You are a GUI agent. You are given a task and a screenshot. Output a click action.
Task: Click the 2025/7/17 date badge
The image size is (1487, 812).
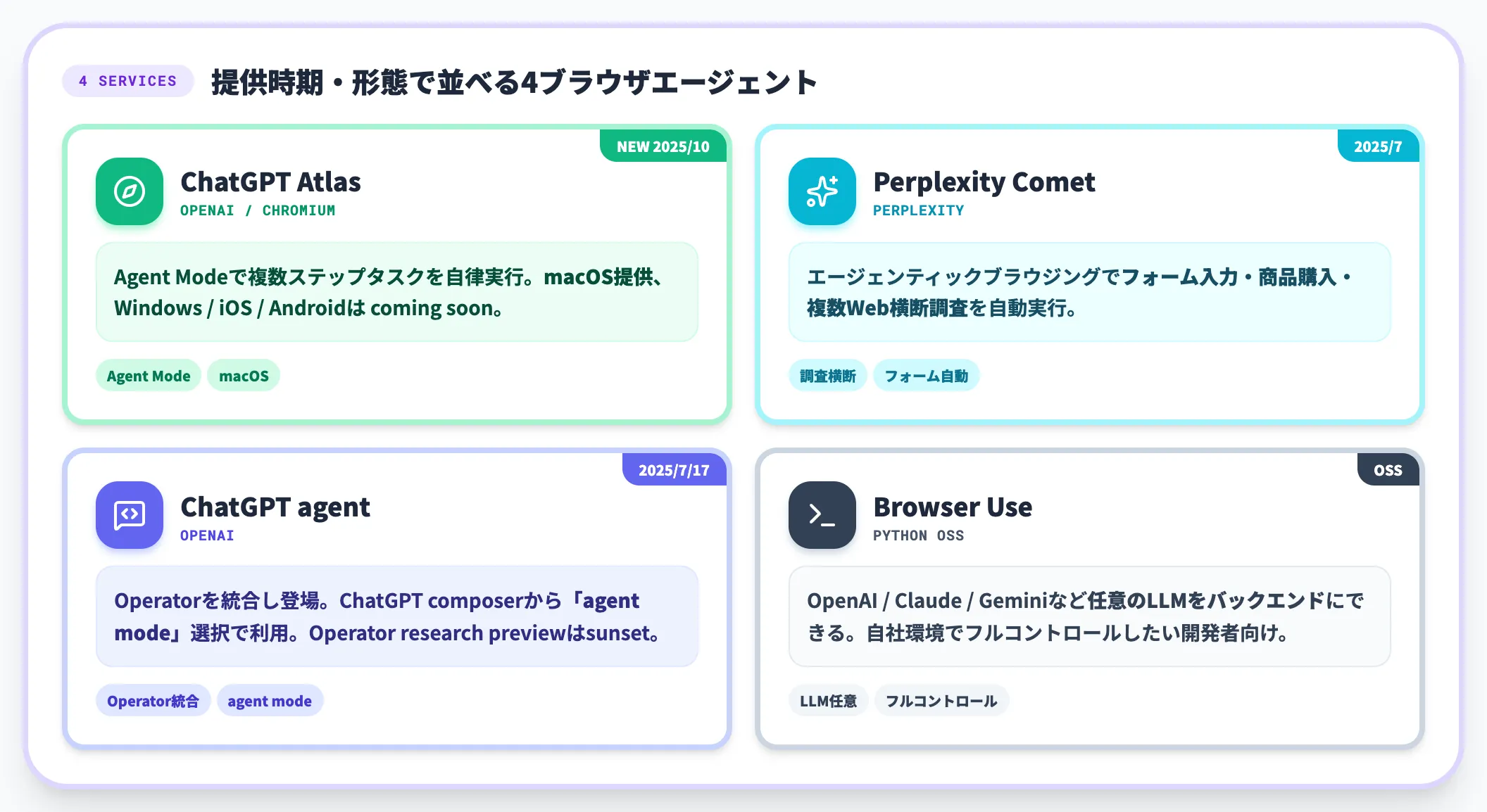pos(674,470)
